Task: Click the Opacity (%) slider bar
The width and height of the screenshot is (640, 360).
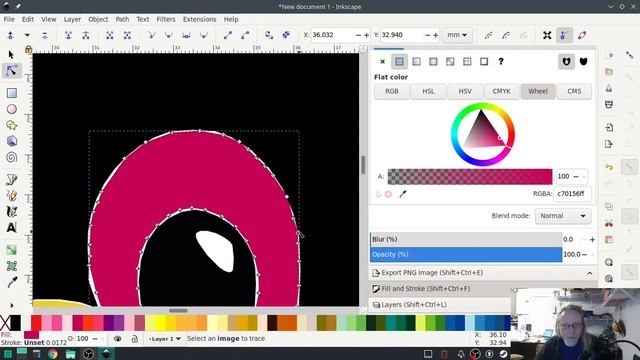Action: (x=466, y=255)
